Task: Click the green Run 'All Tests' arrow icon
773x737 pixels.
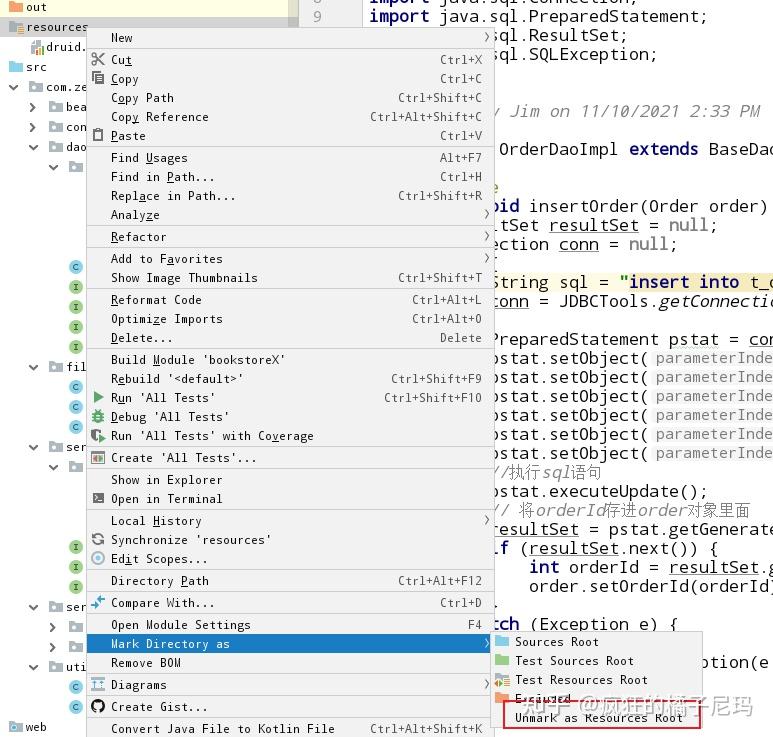Action: pos(98,397)
